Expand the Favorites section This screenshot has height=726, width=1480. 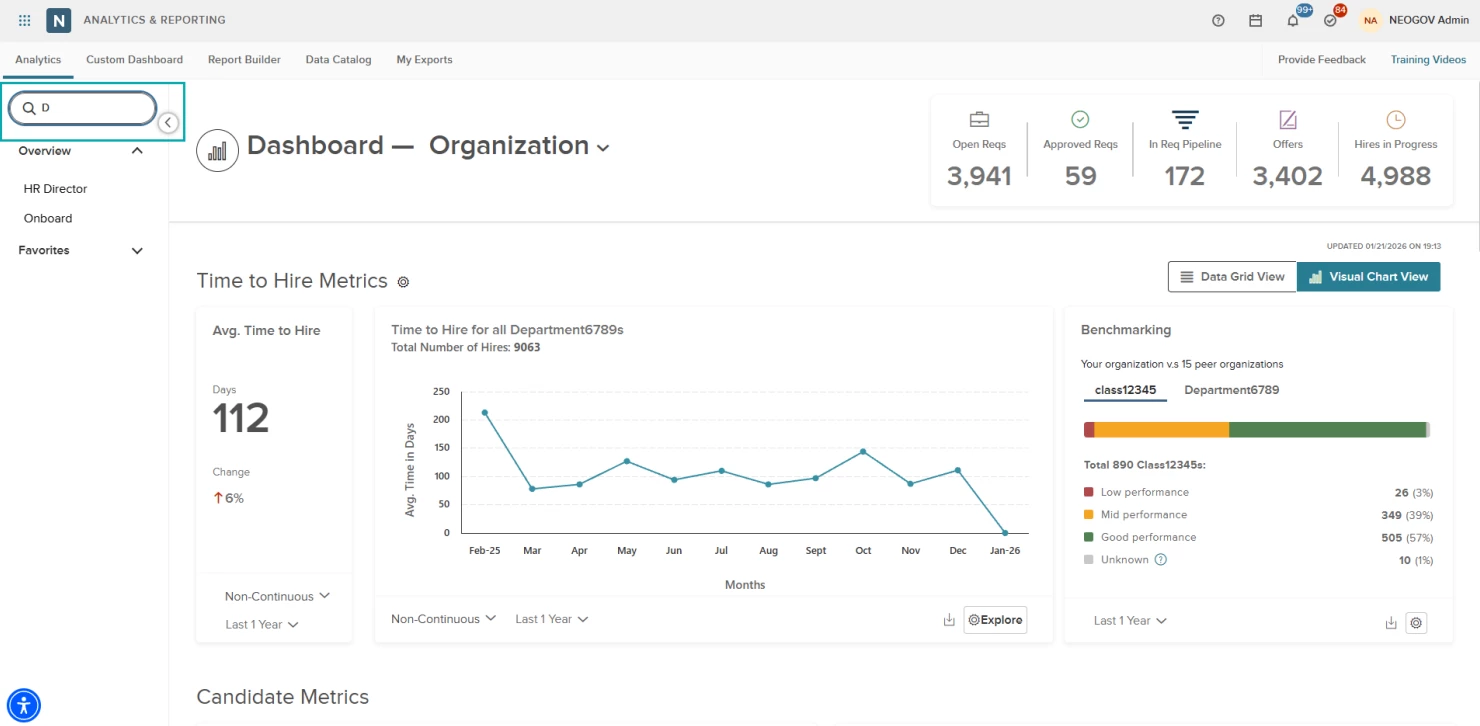137,251
